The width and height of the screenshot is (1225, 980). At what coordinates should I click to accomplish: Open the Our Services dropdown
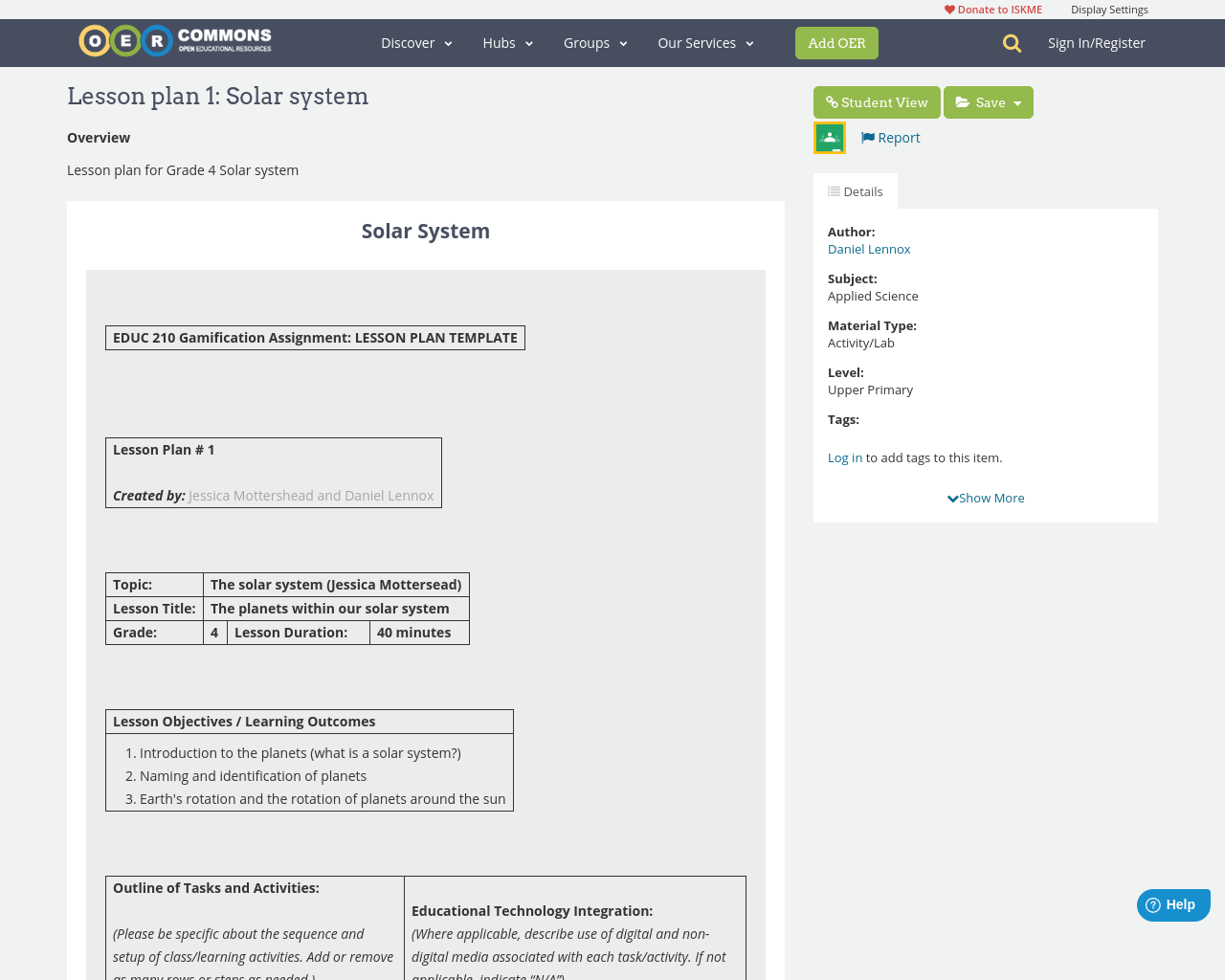coord(704,41)
